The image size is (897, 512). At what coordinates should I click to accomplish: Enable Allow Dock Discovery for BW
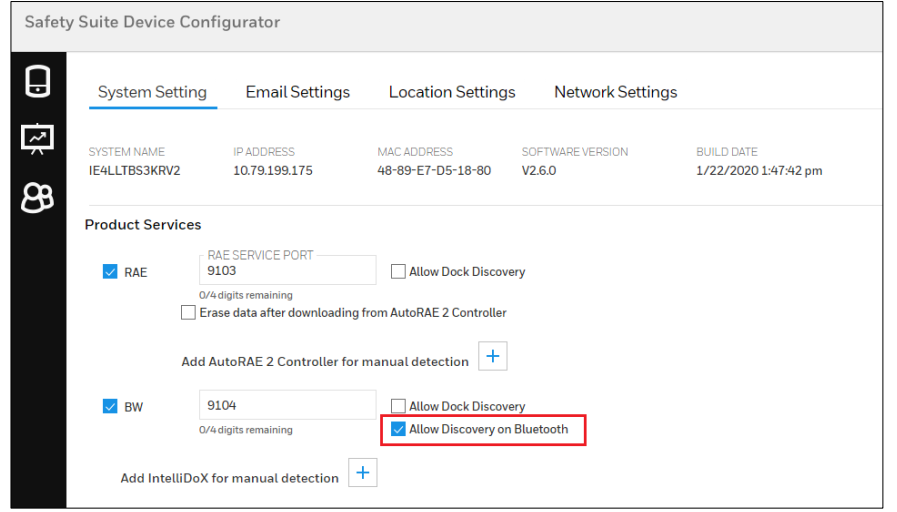coord(398,406)
